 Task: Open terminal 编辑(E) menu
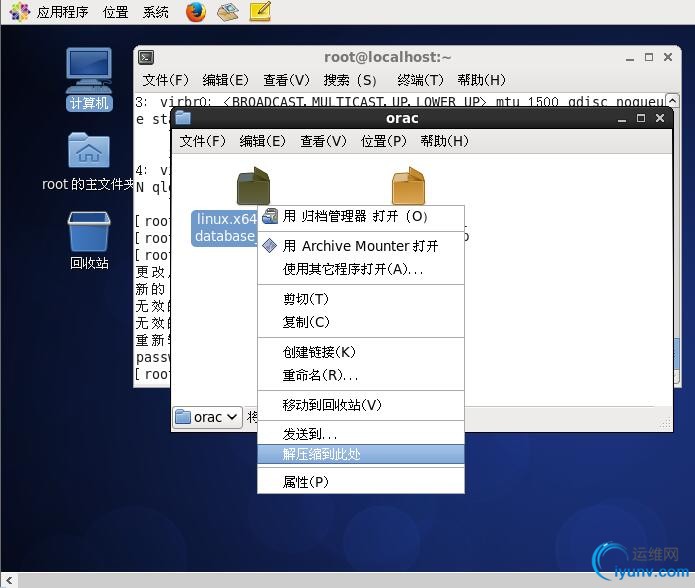[225, 80]
